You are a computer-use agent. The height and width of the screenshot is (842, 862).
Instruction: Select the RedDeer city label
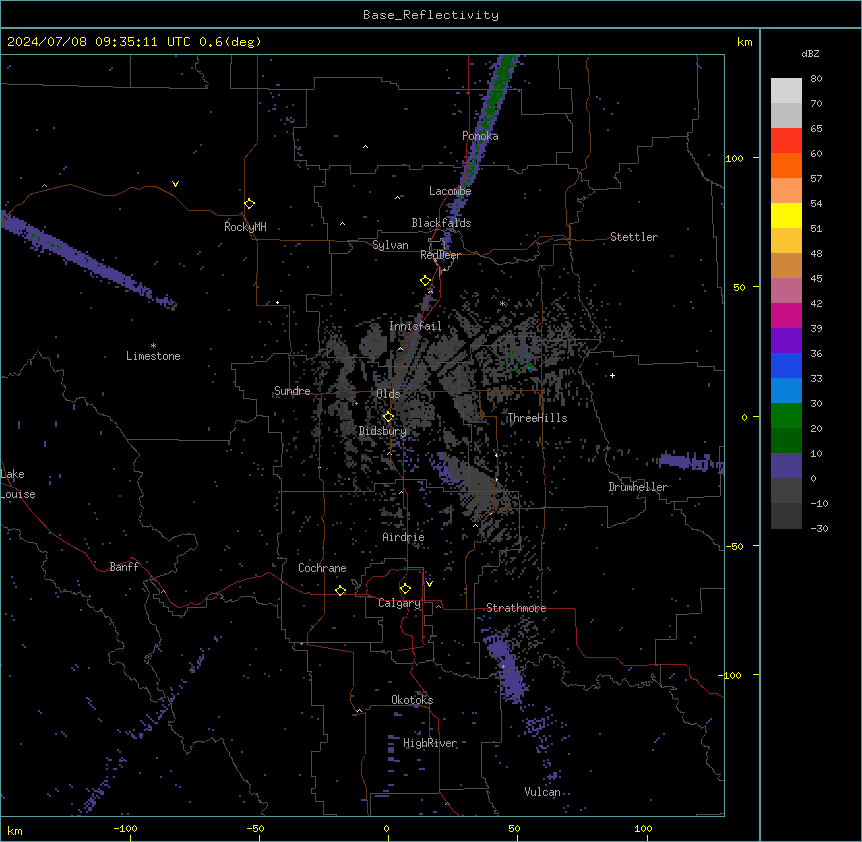440,255
